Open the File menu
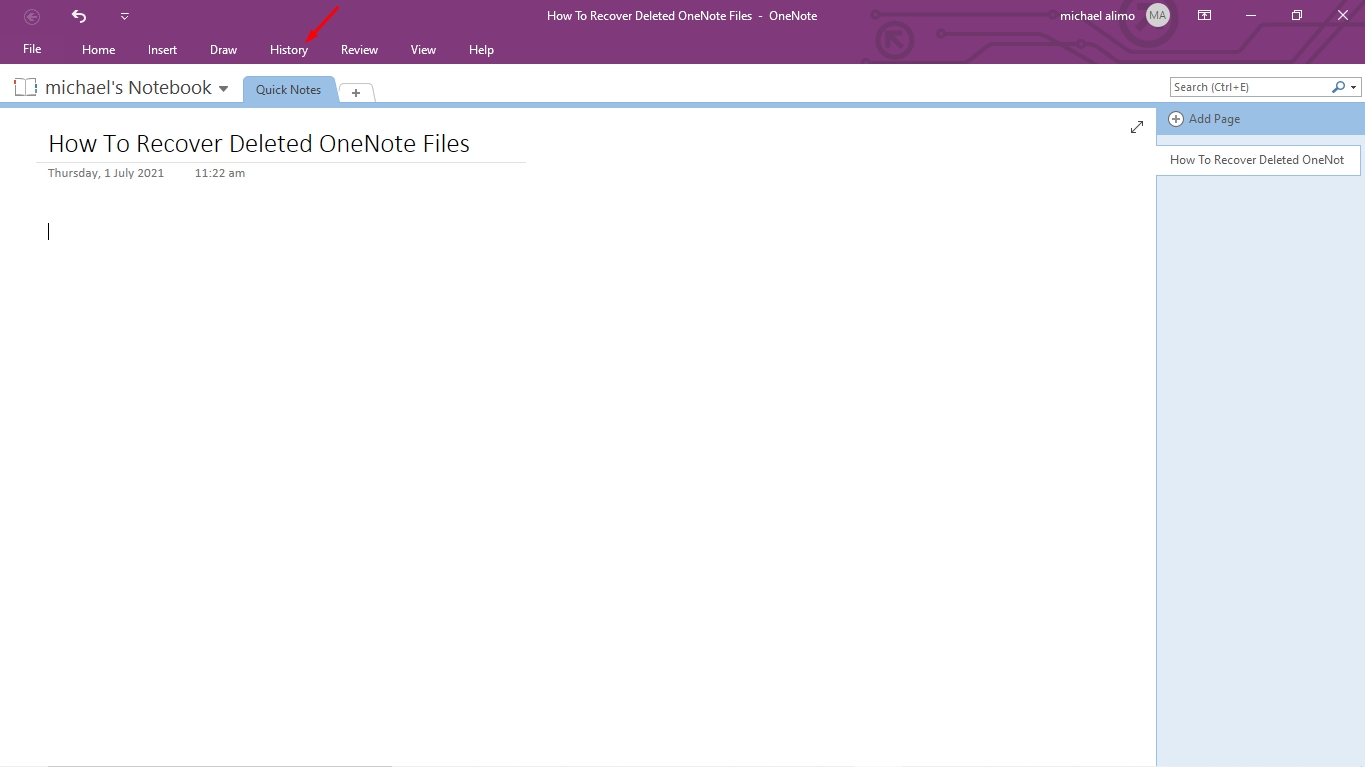This screenshot has height=767, width=1365. pyautogui.click(x=32, y=49)
